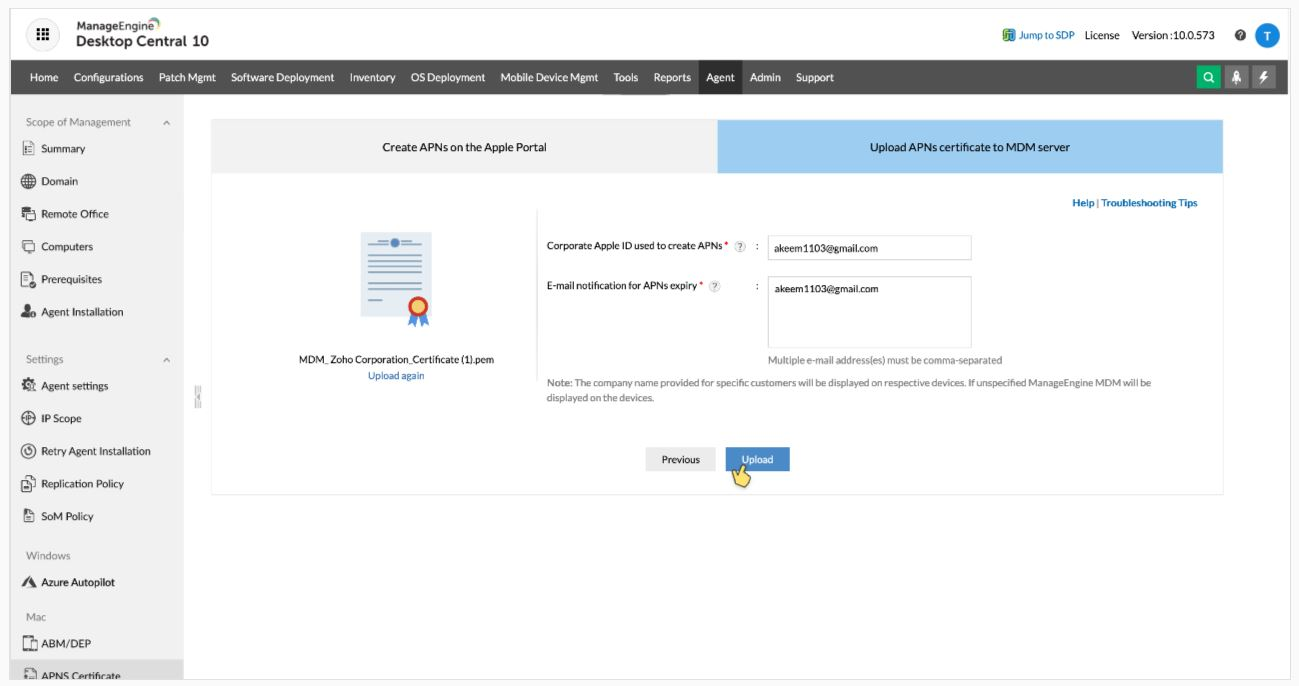Click the Previous button

[x=680, y=459]
